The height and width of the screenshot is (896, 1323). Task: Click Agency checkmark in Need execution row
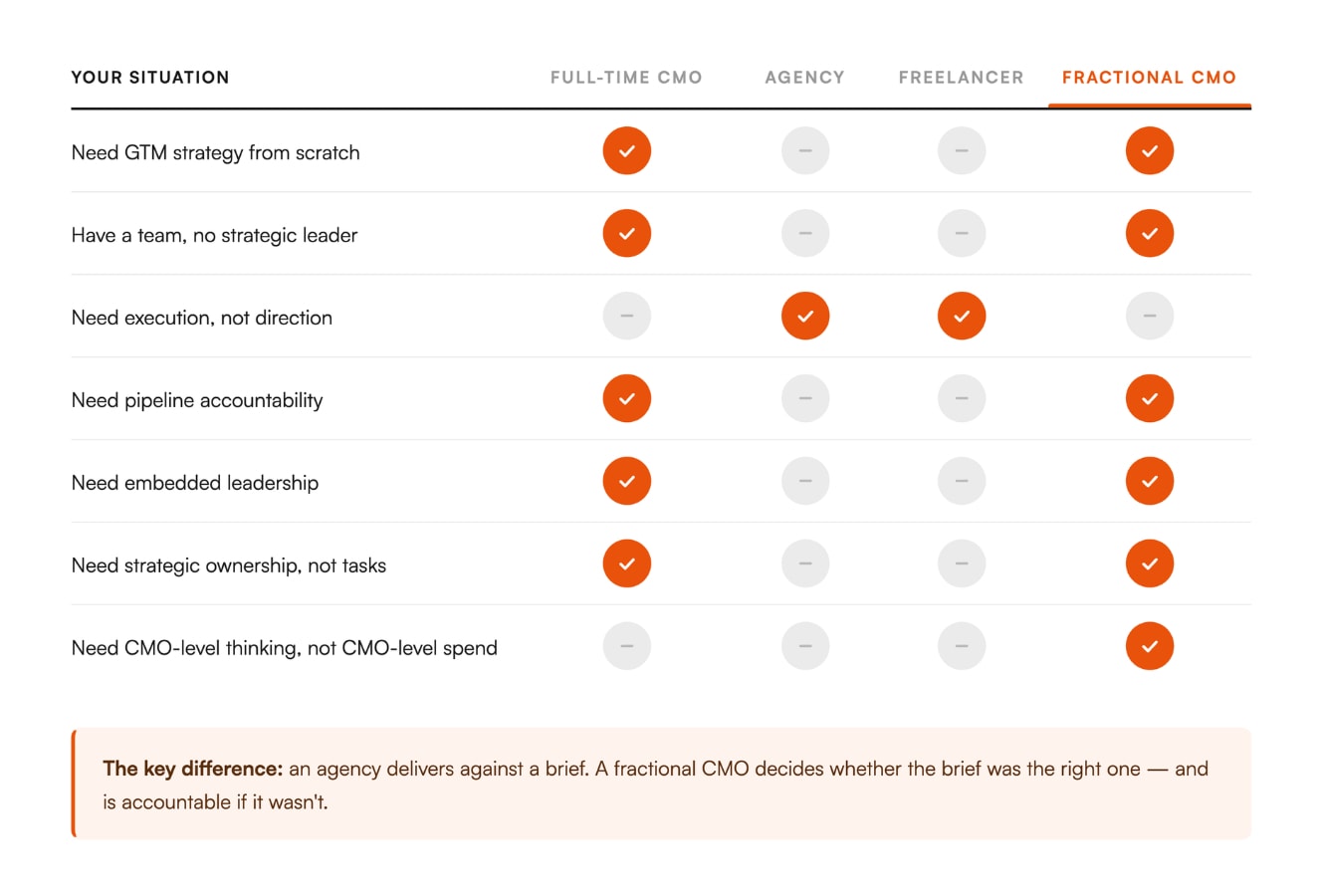(805, 317)
